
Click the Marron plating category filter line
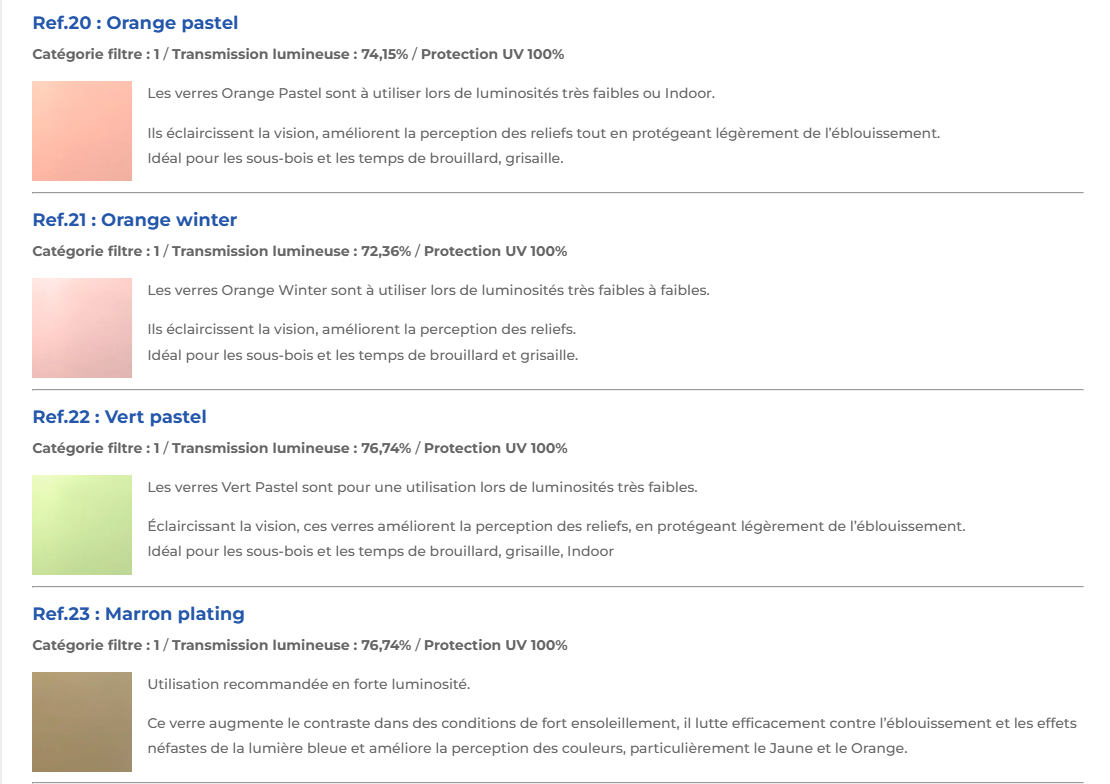pyautogui.click(x=299, y=645)
